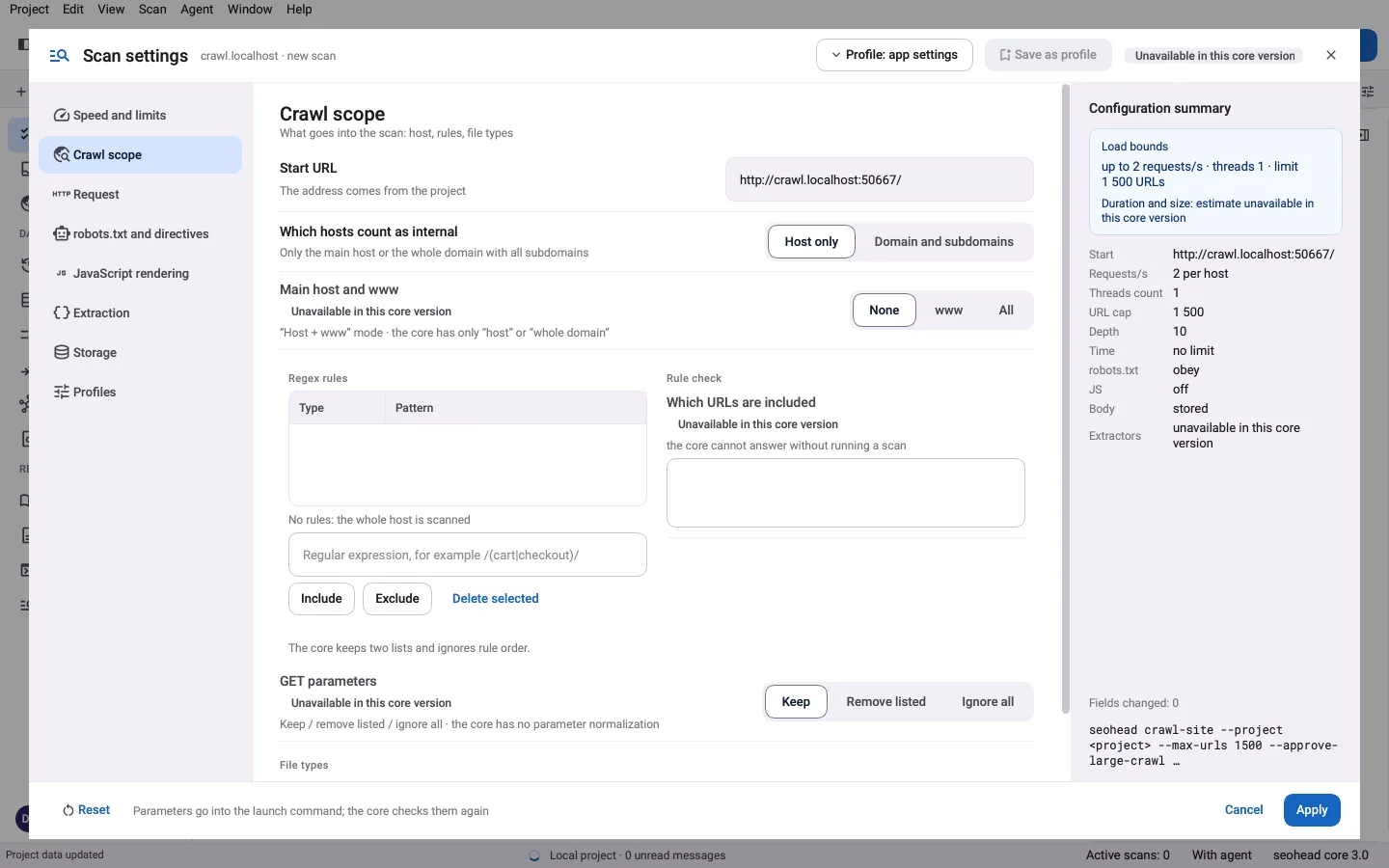Open the Window menu
The height and width of the screenshot is (868, 1389).
250,10
